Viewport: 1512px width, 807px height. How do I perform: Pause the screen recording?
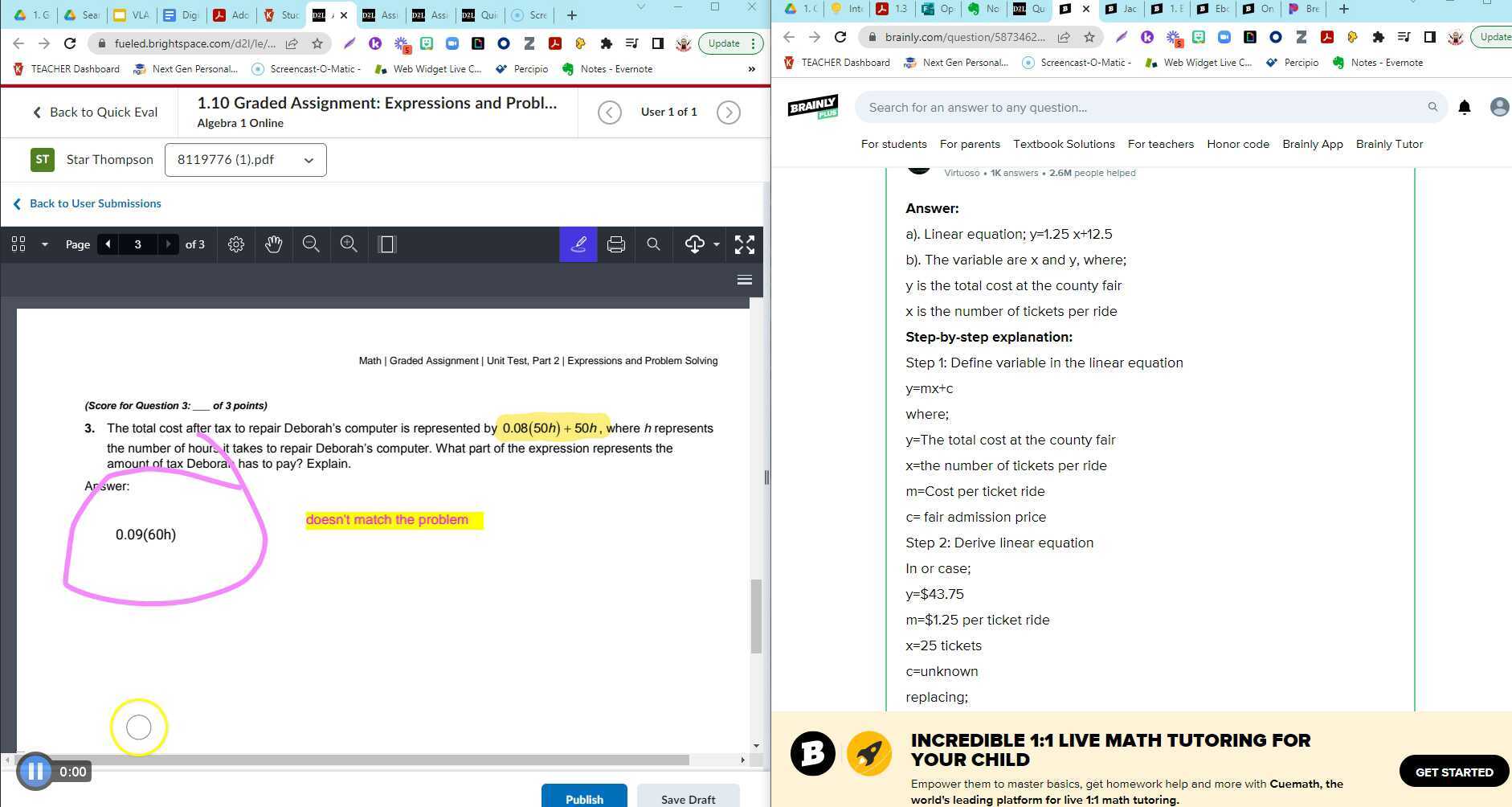[x=35, y=772]
